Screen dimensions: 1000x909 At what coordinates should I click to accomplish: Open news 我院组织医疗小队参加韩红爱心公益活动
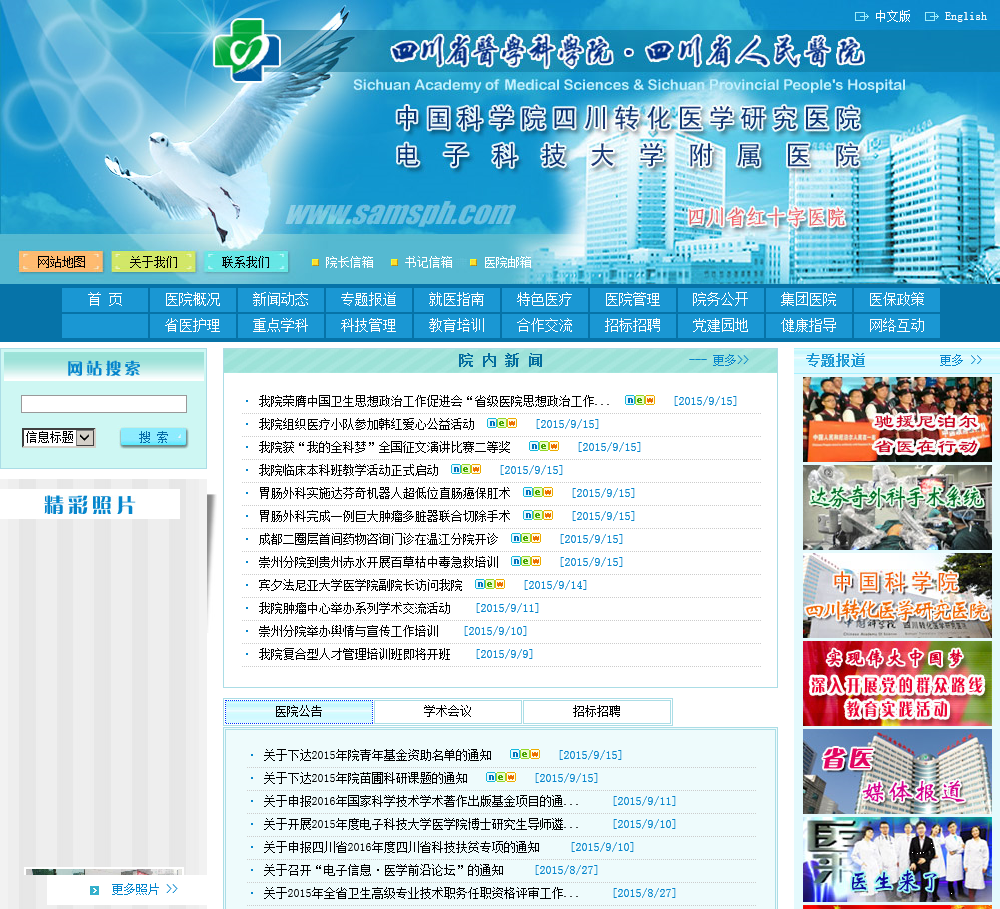point(366,424)
